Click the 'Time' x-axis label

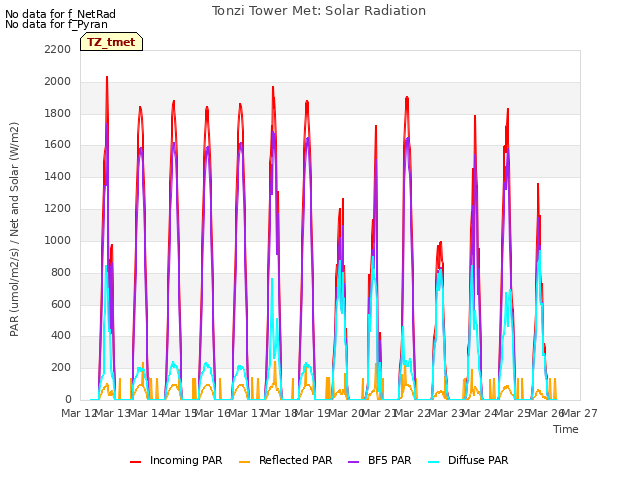pos(566,429)
